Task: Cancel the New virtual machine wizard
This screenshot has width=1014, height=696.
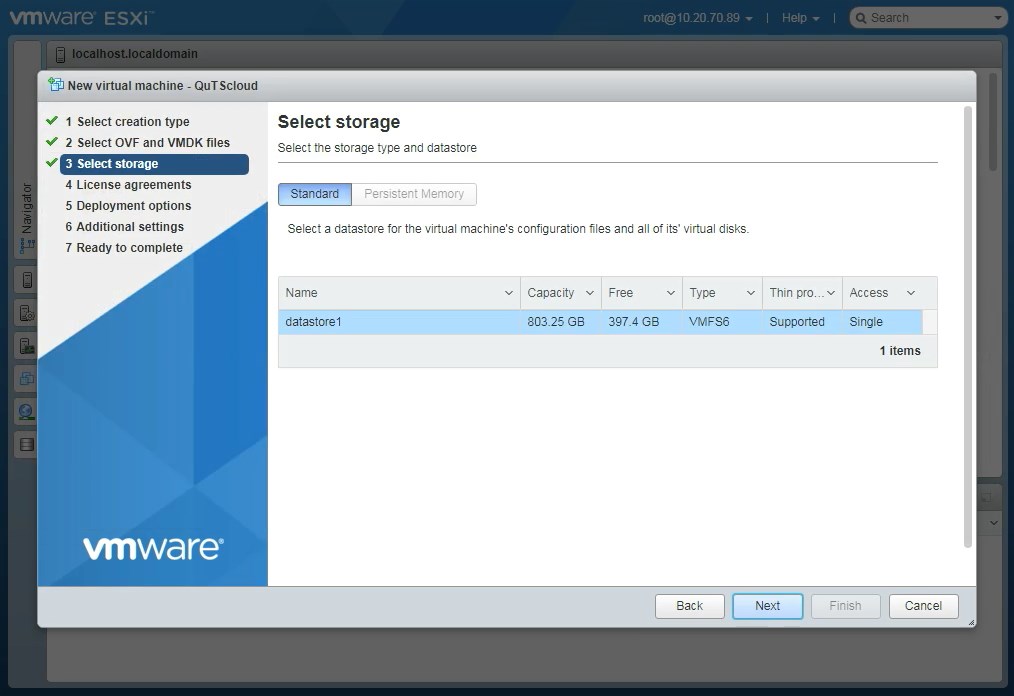Action: [923, 606]
